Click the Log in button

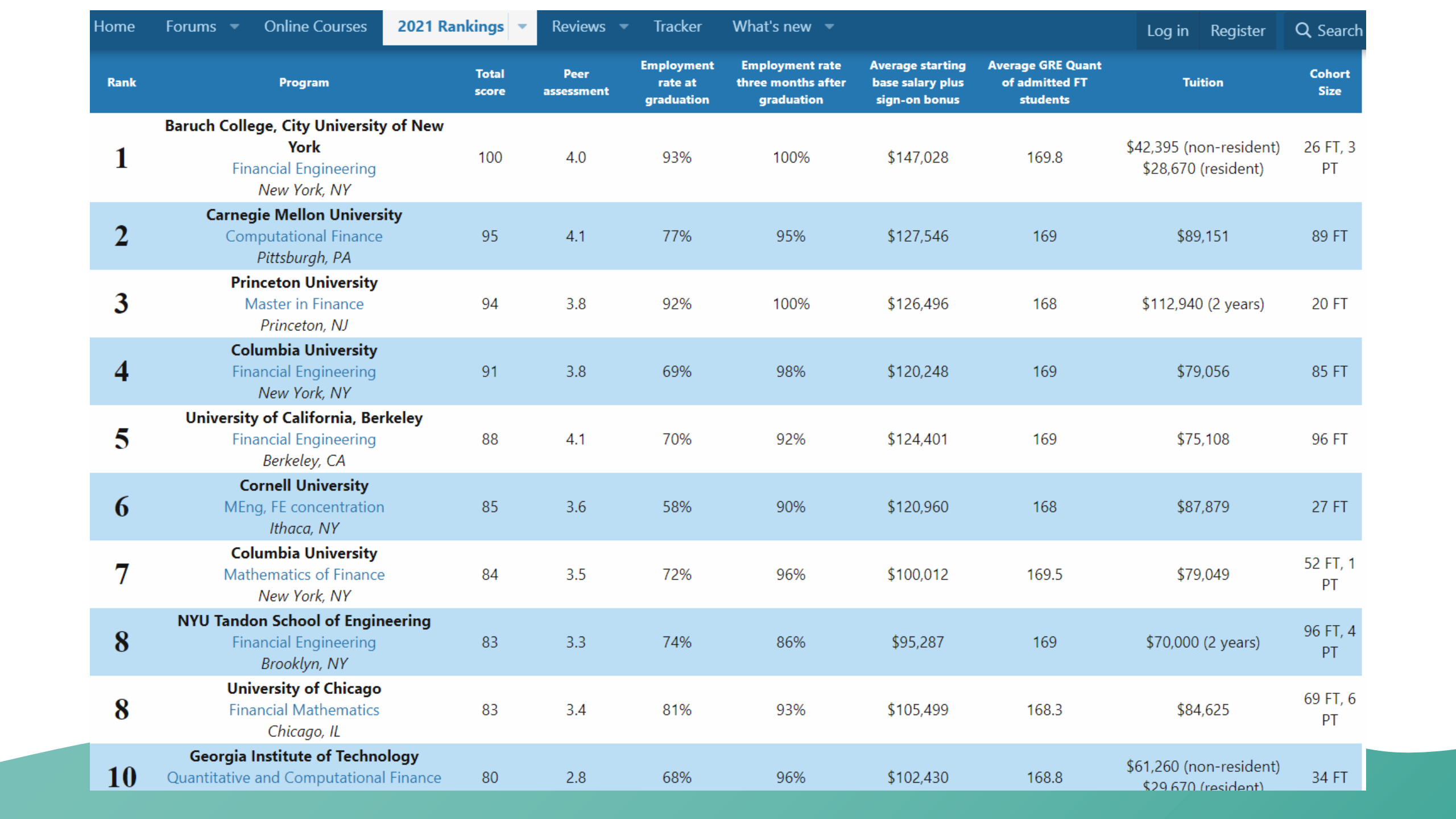1167,31
